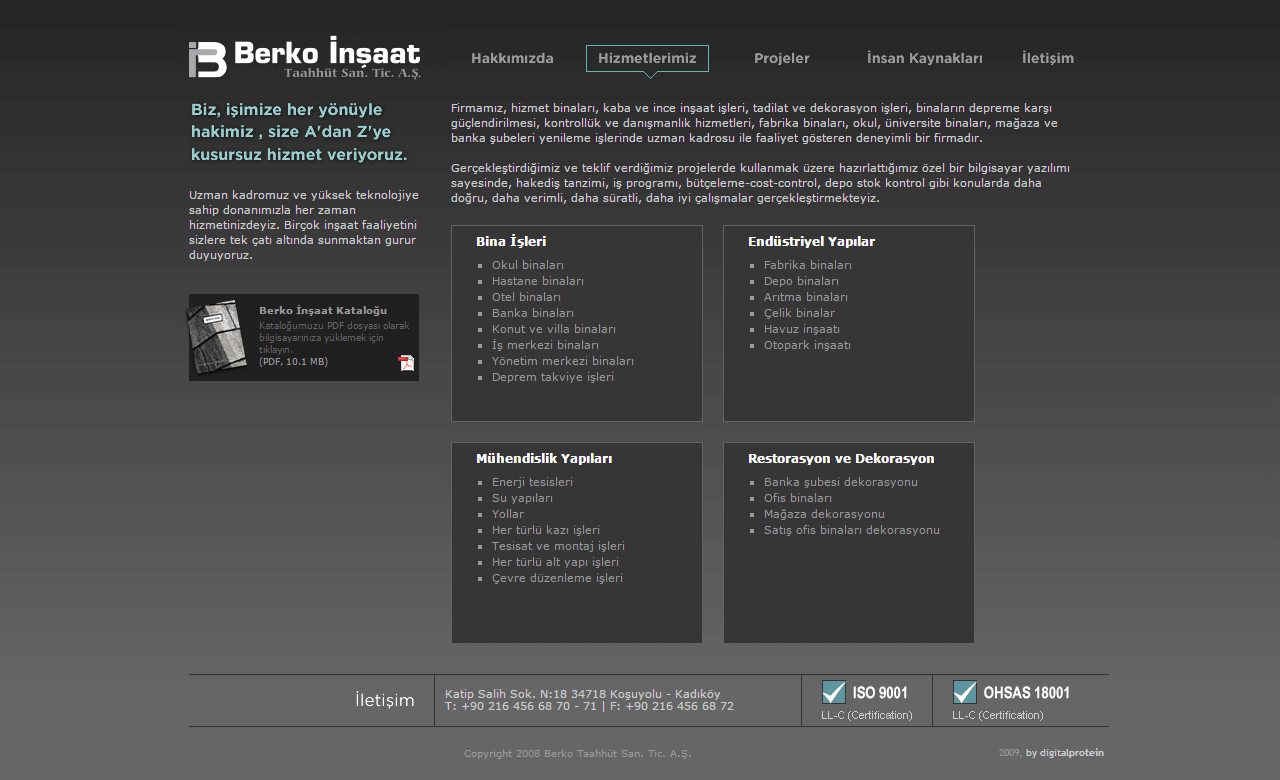
Task: Click the Katip Salih Sok. address line
Action: (x=583, y=694)
